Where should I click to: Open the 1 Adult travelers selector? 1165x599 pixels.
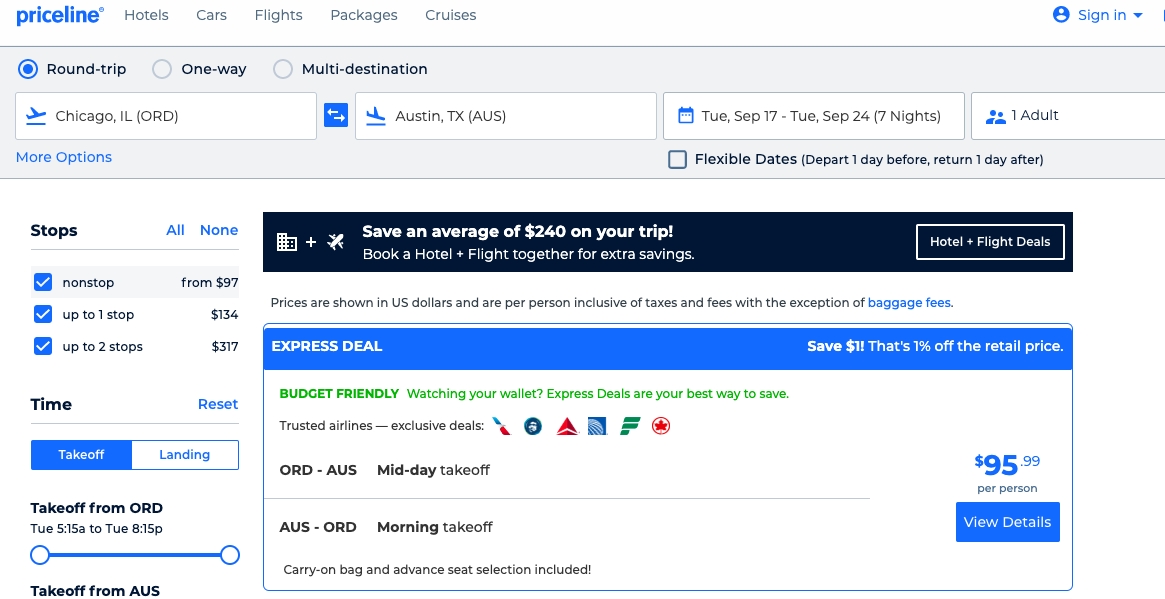[1068, 116]
